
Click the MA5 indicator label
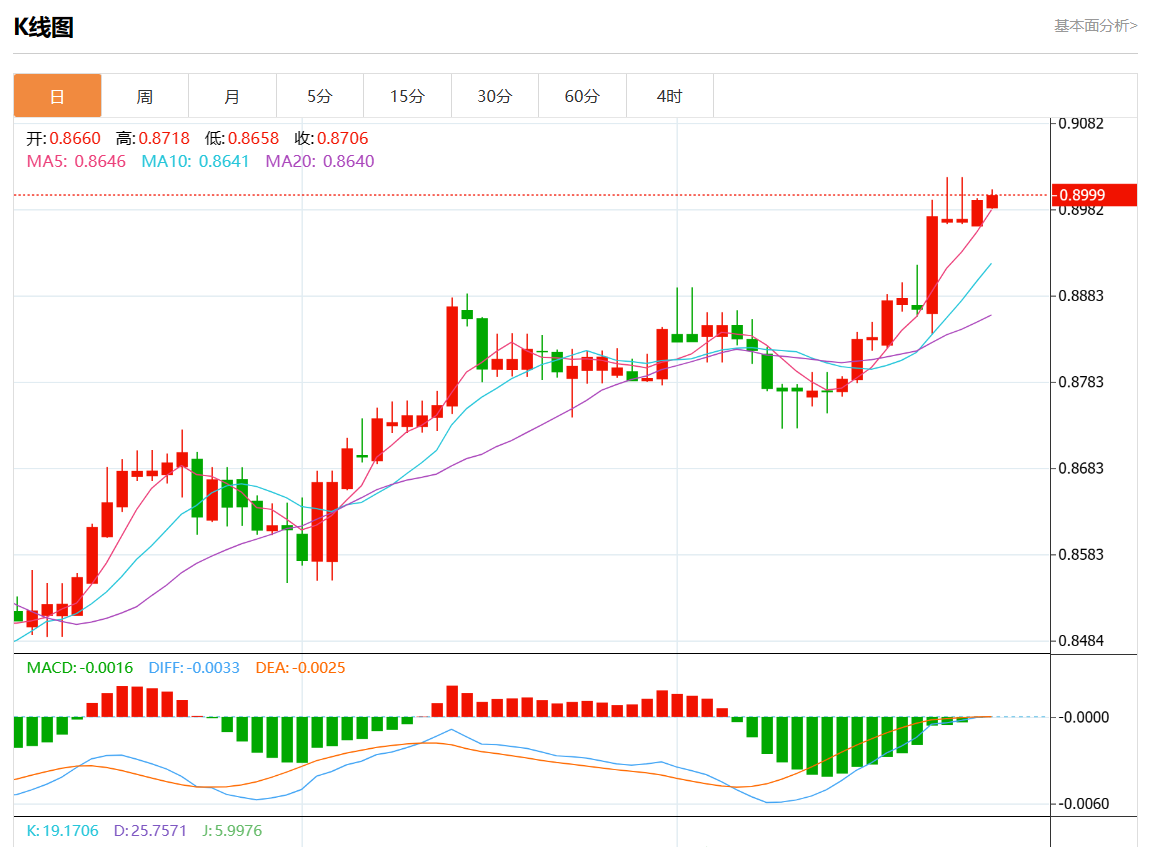76,161
